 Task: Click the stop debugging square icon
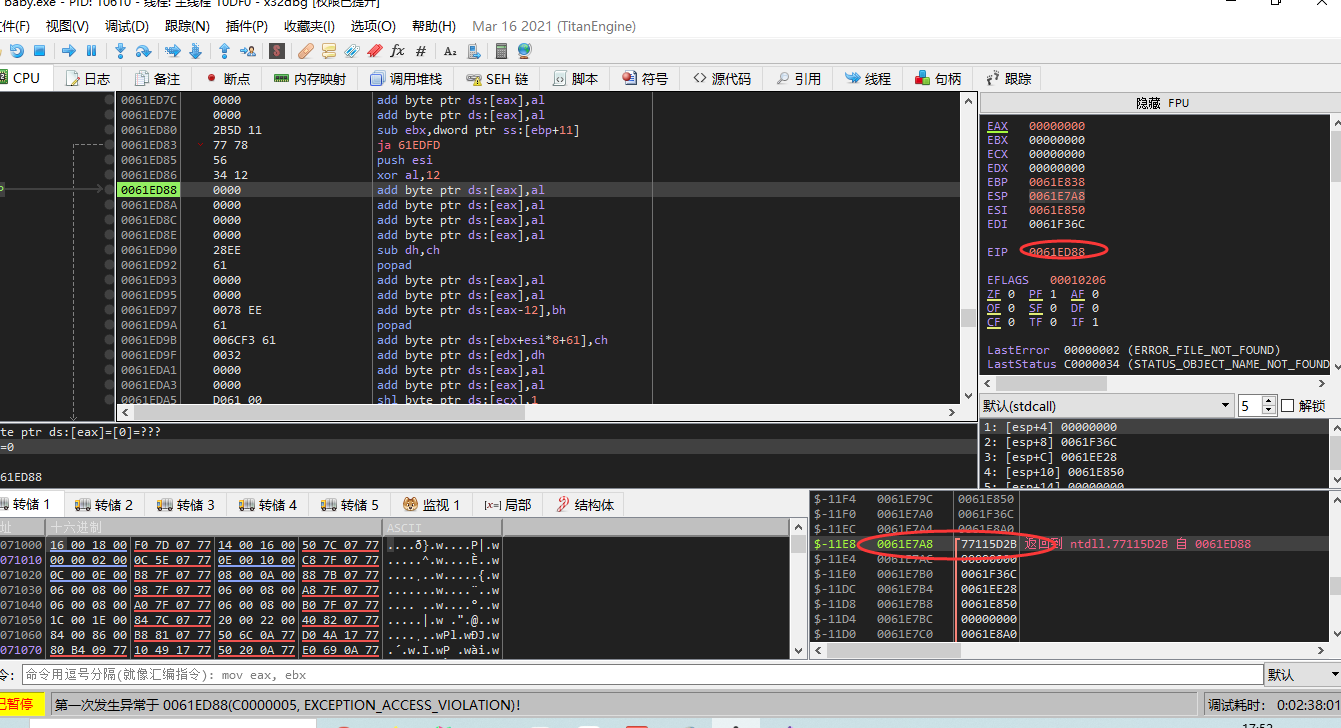[39, 51]
